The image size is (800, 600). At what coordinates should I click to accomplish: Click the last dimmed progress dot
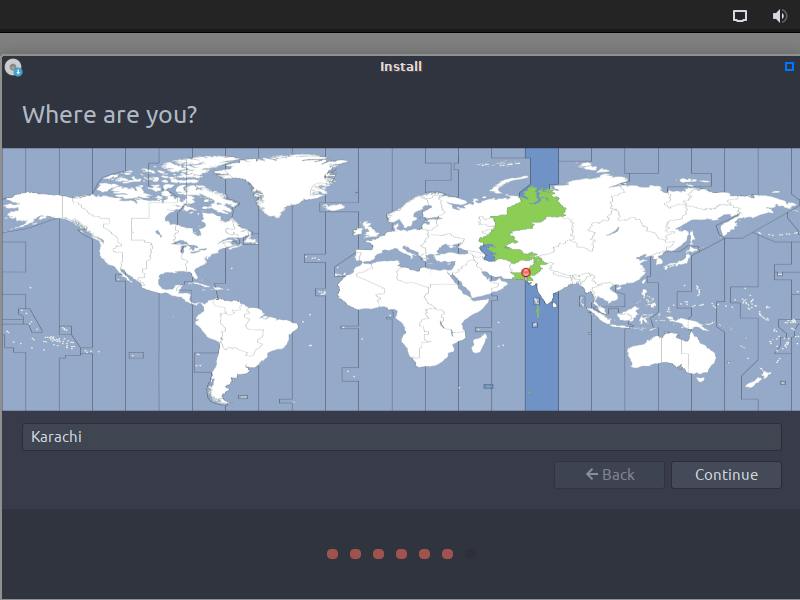(x=471, y=554)
